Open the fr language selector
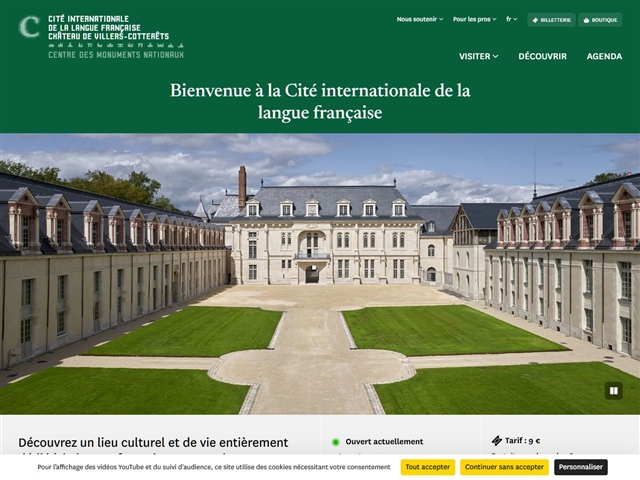This screenshot has width=640, height=480. coord(511,19)
